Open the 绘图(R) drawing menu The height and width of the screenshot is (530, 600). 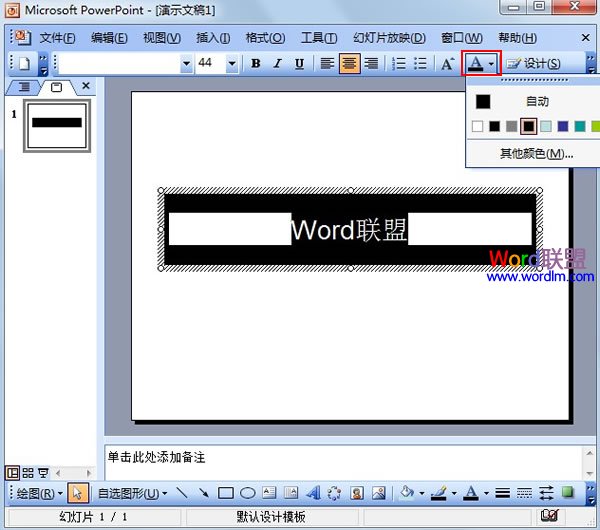[39, 493]
